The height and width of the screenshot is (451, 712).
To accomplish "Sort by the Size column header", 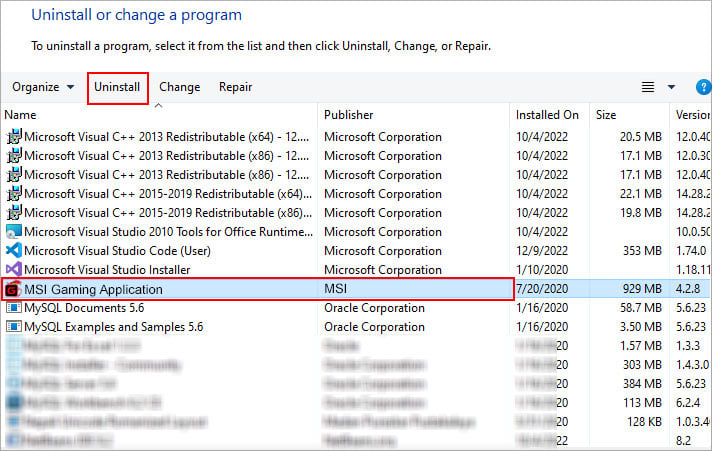I will click(x=606, y=115).
